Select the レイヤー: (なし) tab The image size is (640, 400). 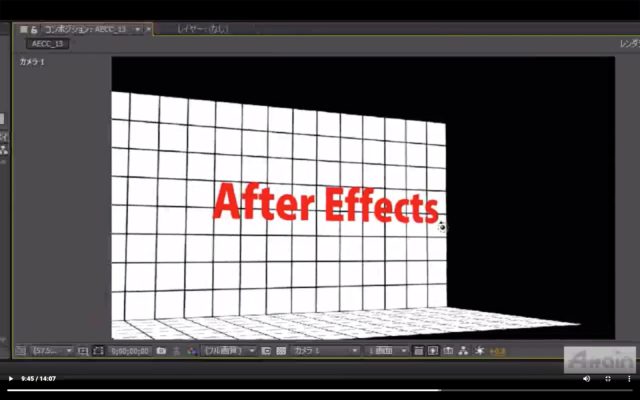(x=202, y=29)
